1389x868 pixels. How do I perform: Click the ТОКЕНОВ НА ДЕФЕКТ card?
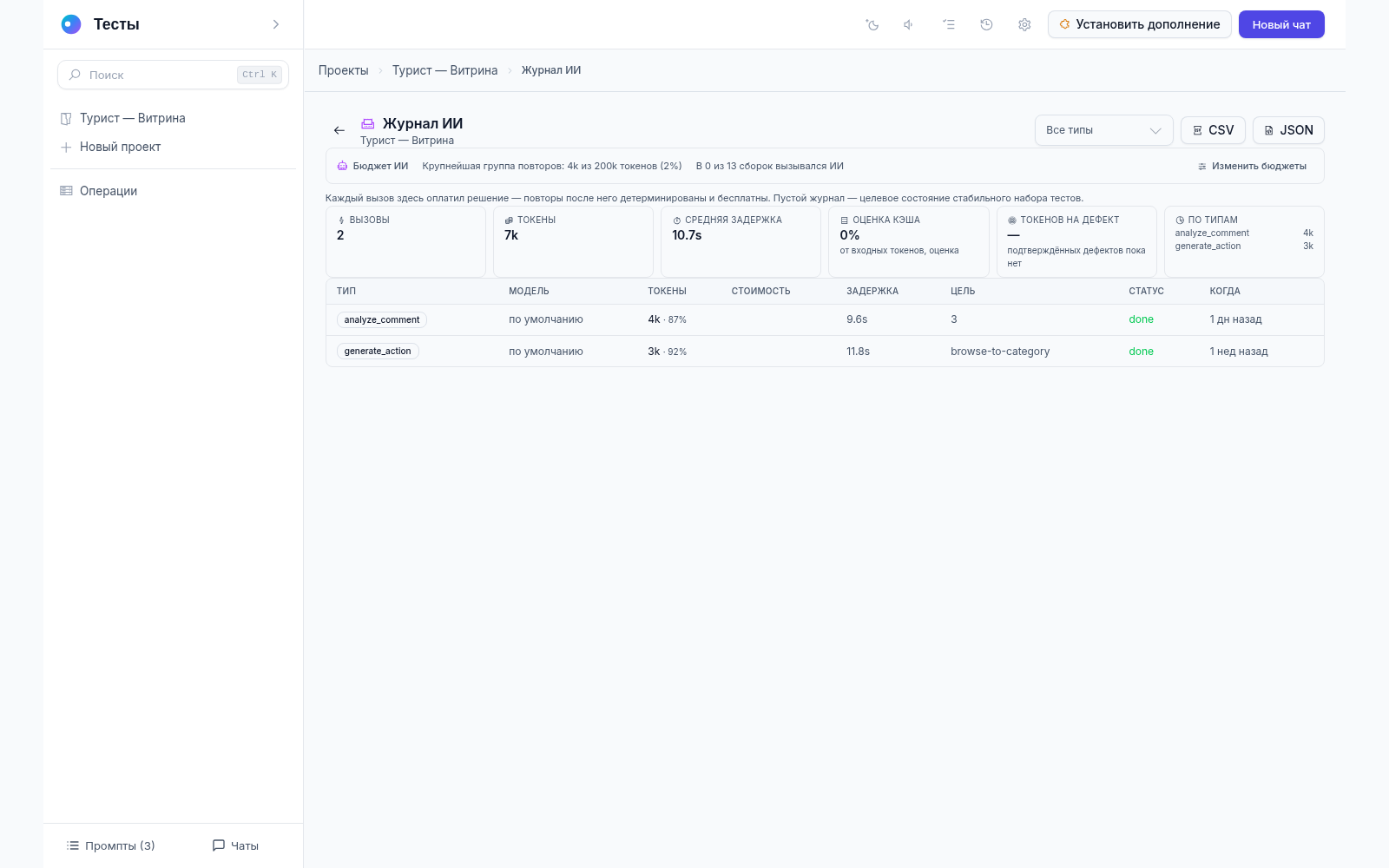[x=1076, y=241]
